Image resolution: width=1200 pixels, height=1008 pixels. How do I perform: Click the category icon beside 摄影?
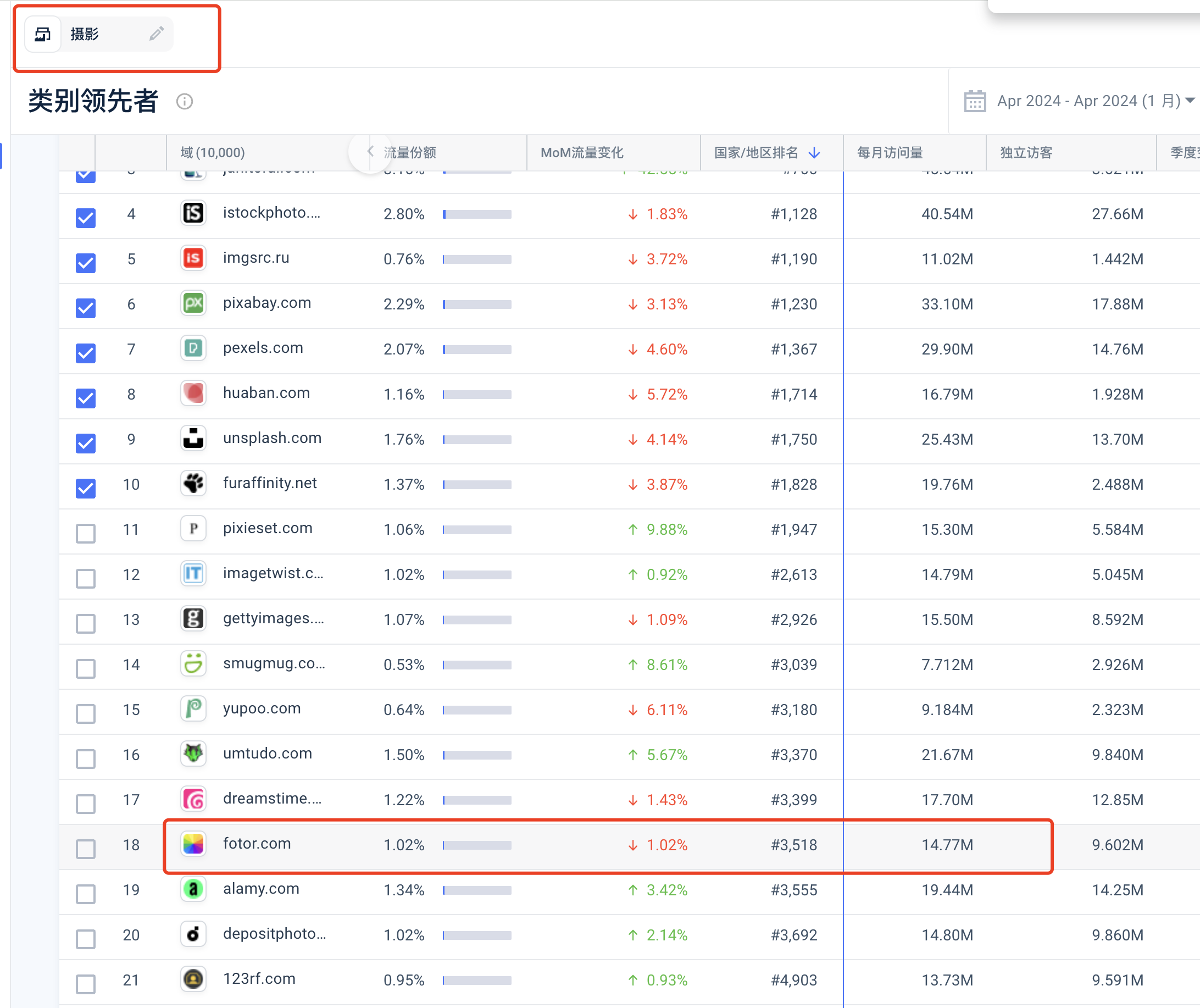pyautogui.click(x=43, y=34)
